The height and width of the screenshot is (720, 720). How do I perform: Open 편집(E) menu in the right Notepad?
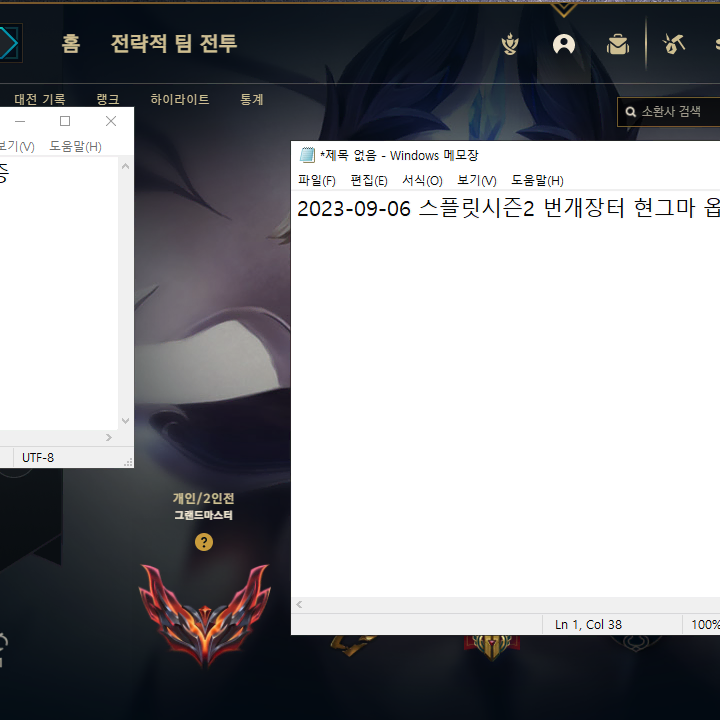click(369, 180)
